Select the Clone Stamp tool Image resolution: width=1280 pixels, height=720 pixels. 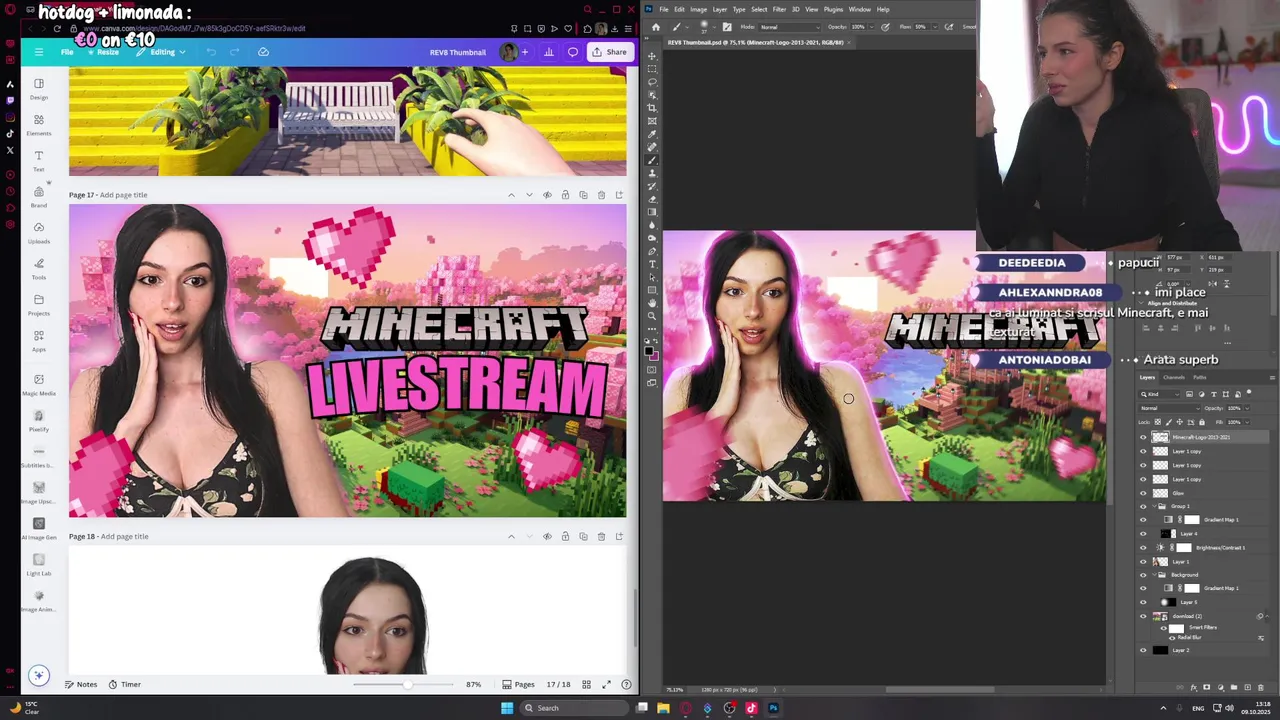[653, 173]
